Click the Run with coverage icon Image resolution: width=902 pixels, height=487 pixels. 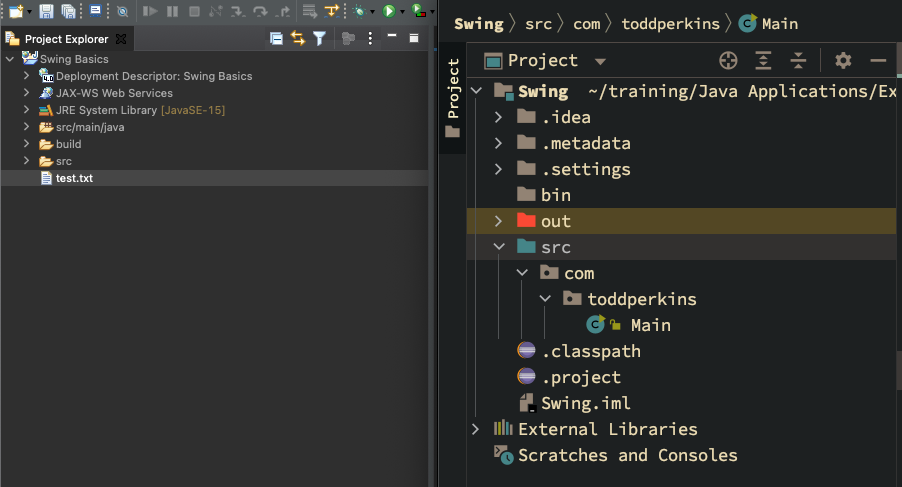tap(419, 11)
